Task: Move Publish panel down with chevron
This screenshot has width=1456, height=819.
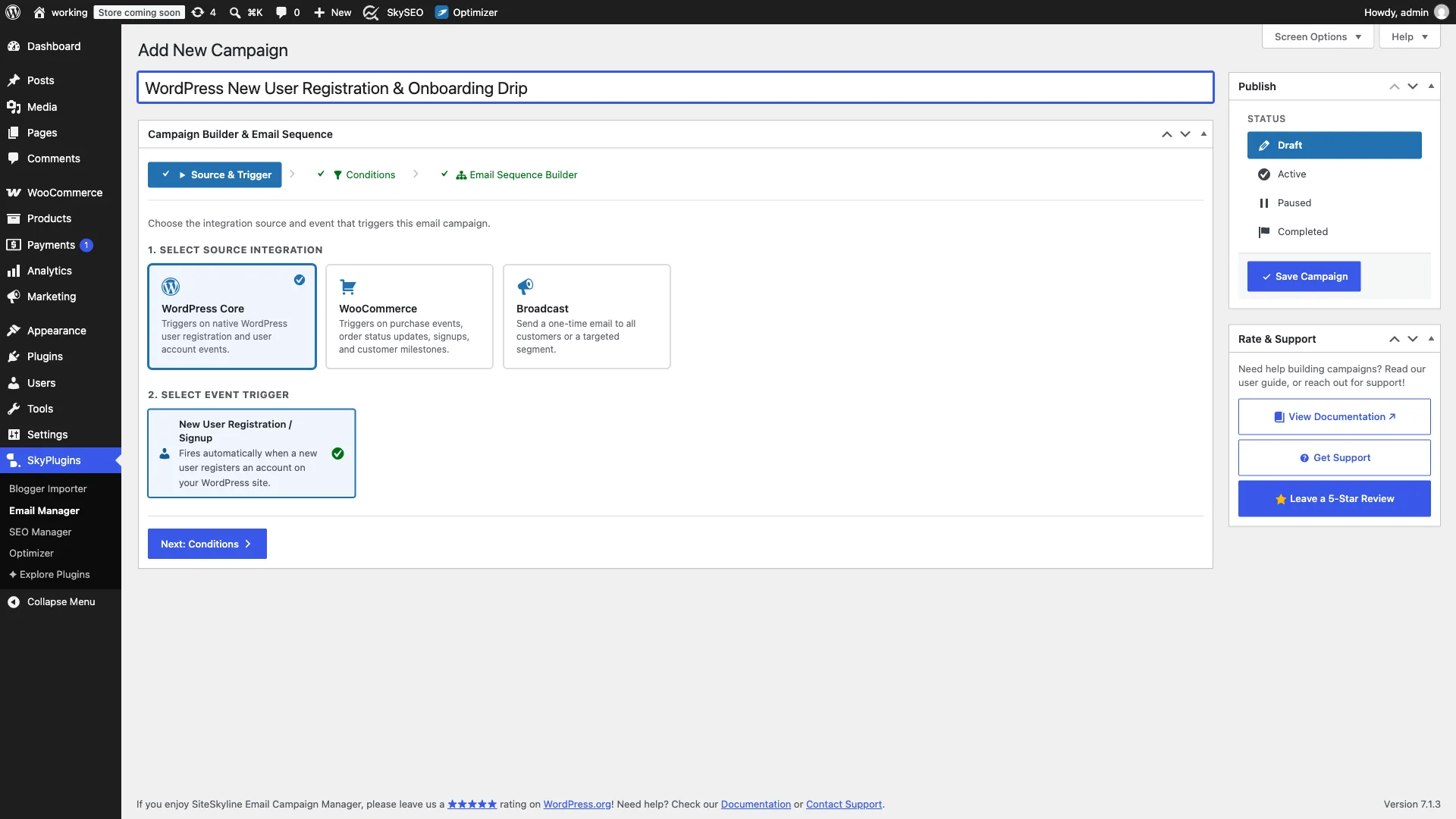Action: click(1413, 86)
